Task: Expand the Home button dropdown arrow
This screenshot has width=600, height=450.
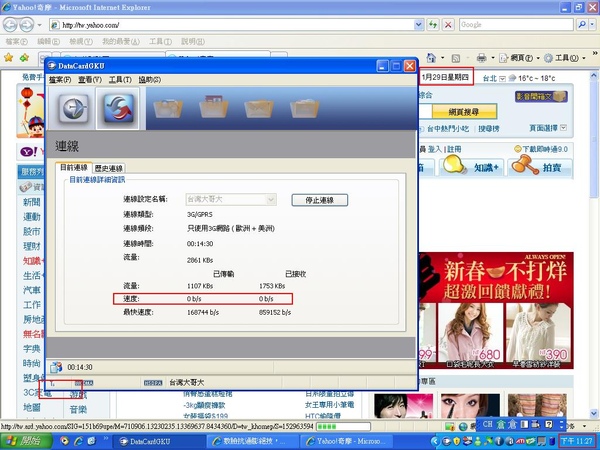Action: [x=442, y=58]
